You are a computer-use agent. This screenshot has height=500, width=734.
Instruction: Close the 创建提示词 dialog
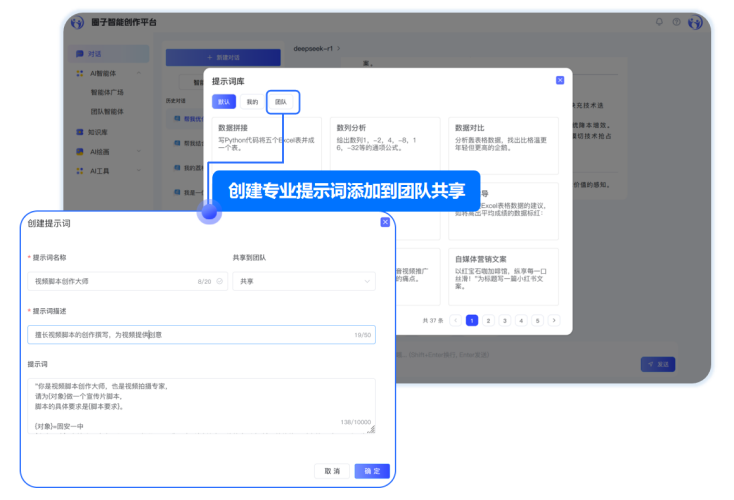click(x=385, y=222)
